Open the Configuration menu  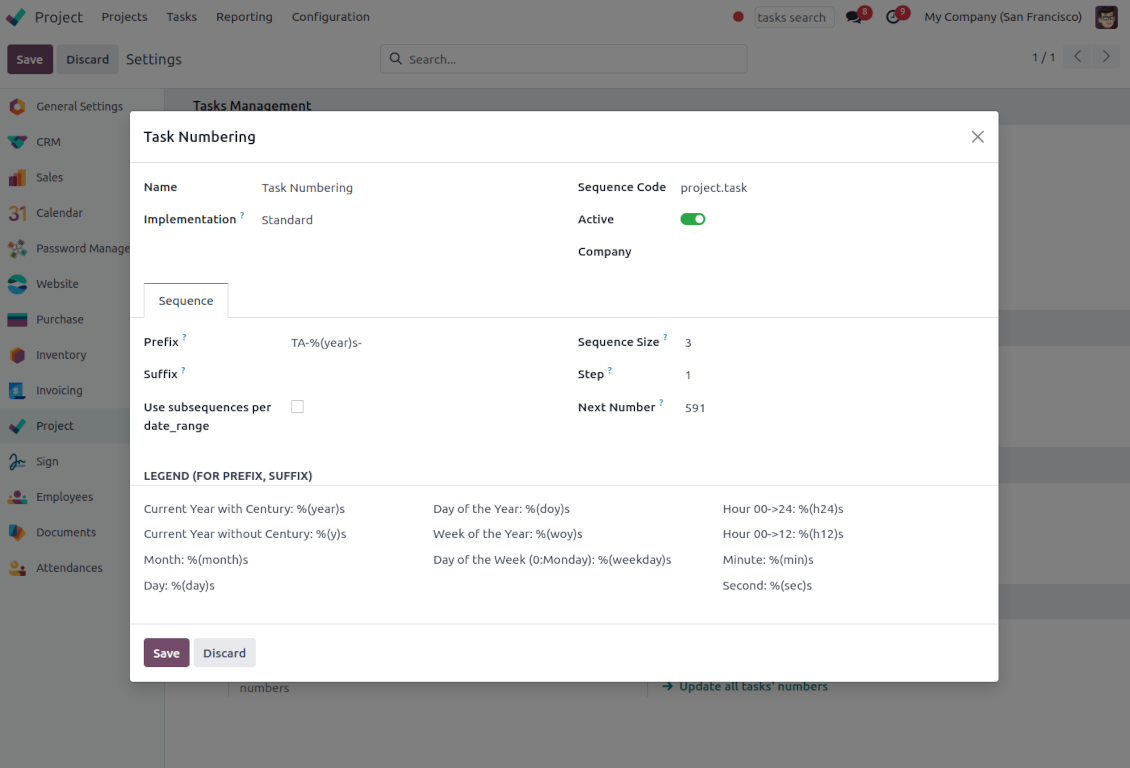coord(331,17)
